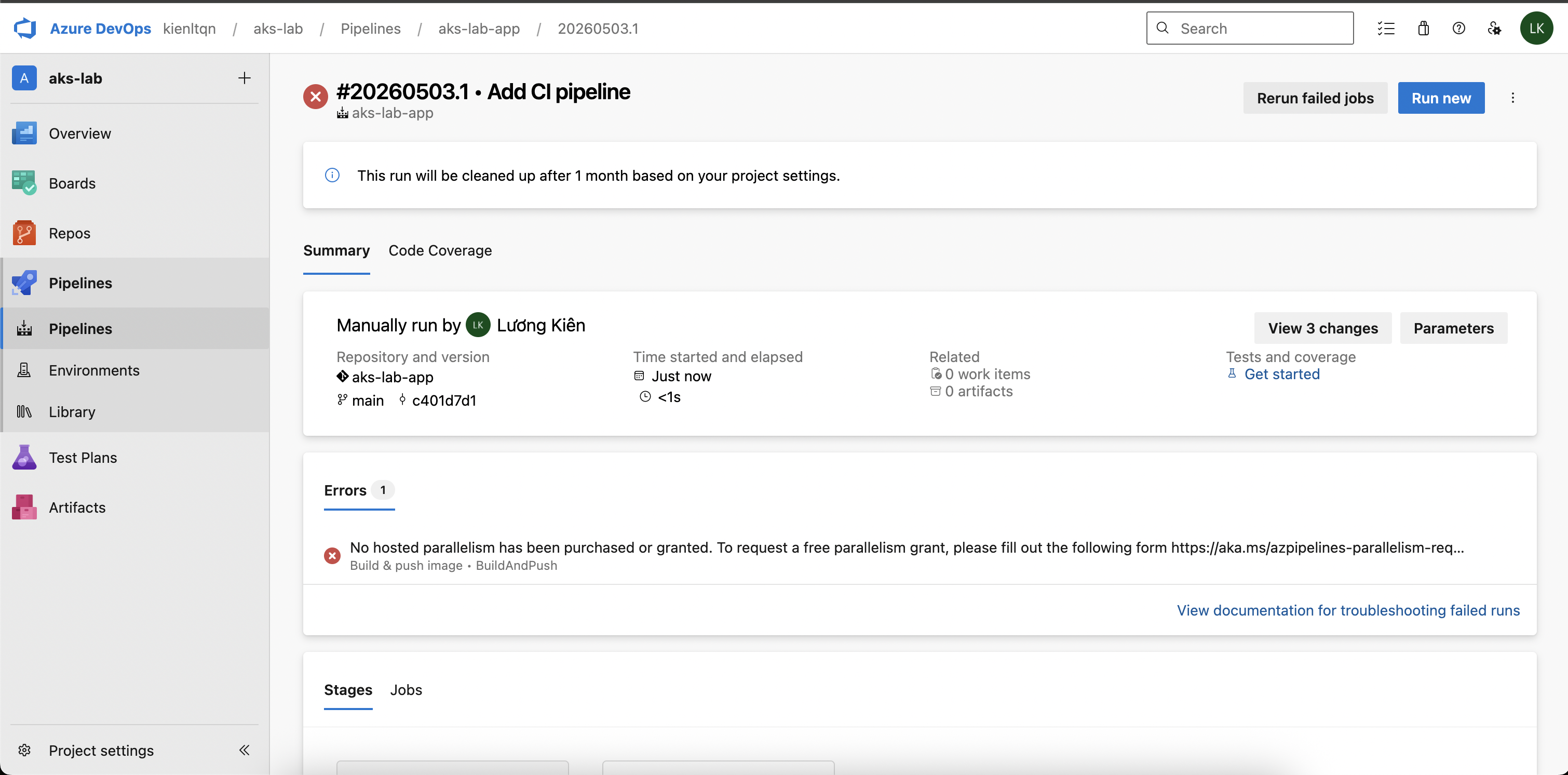Click the 0 work items link
Screen dimensions: 1568x775
tap(988, 374)
